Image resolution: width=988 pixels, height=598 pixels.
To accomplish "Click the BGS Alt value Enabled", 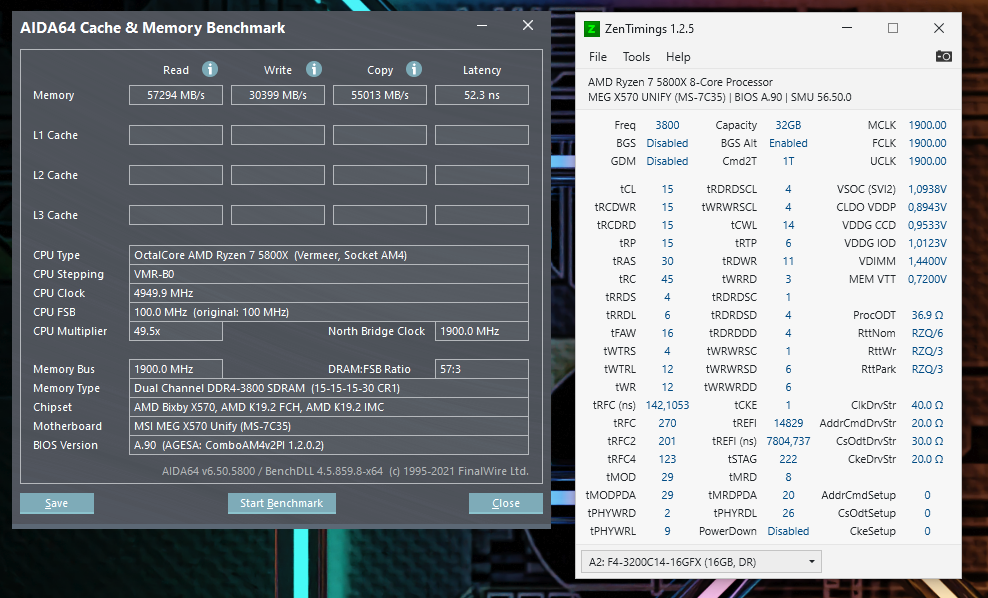I will 788,143.
